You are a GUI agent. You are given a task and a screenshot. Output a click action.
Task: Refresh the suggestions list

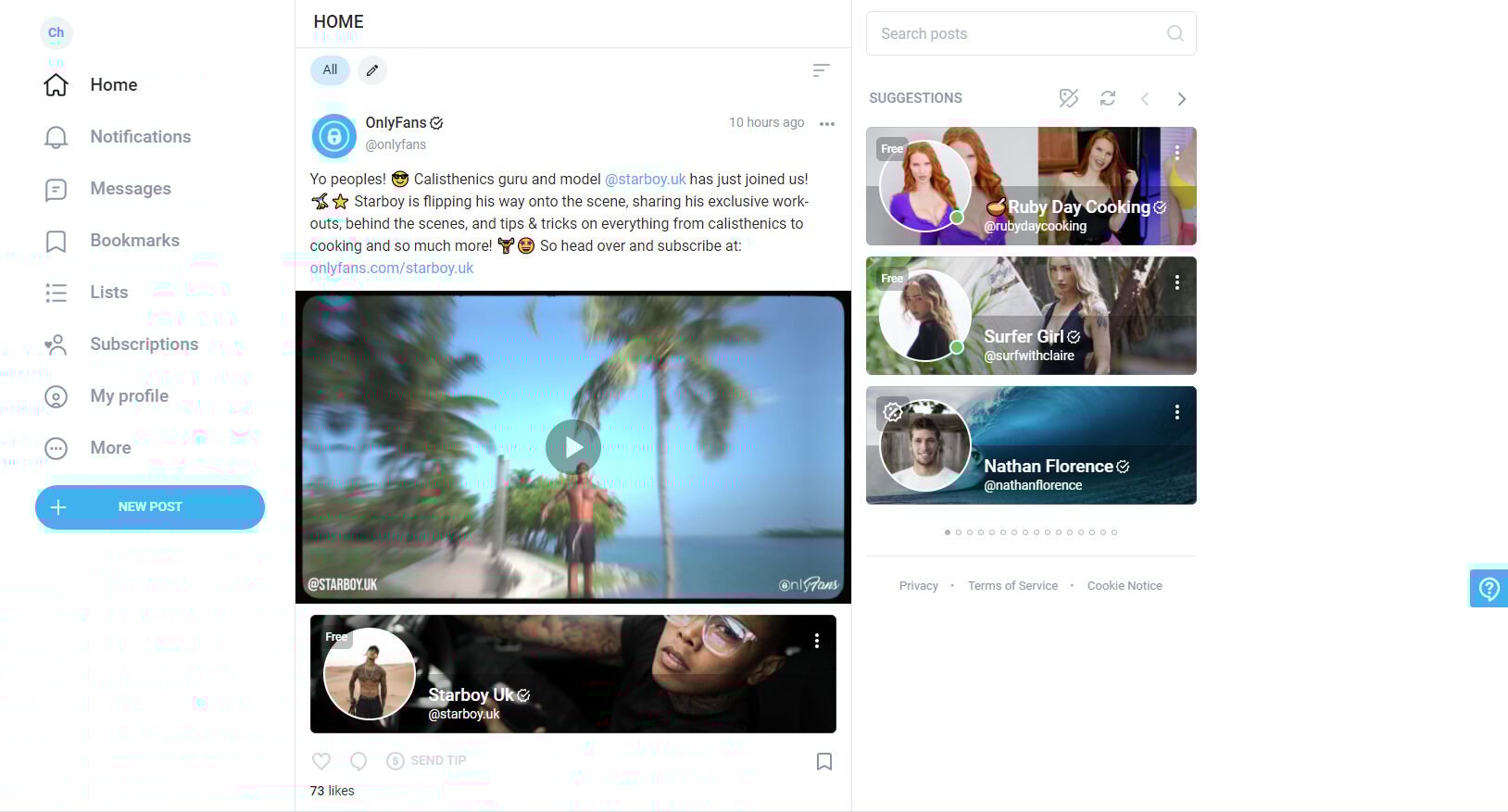click(1107, 98)
